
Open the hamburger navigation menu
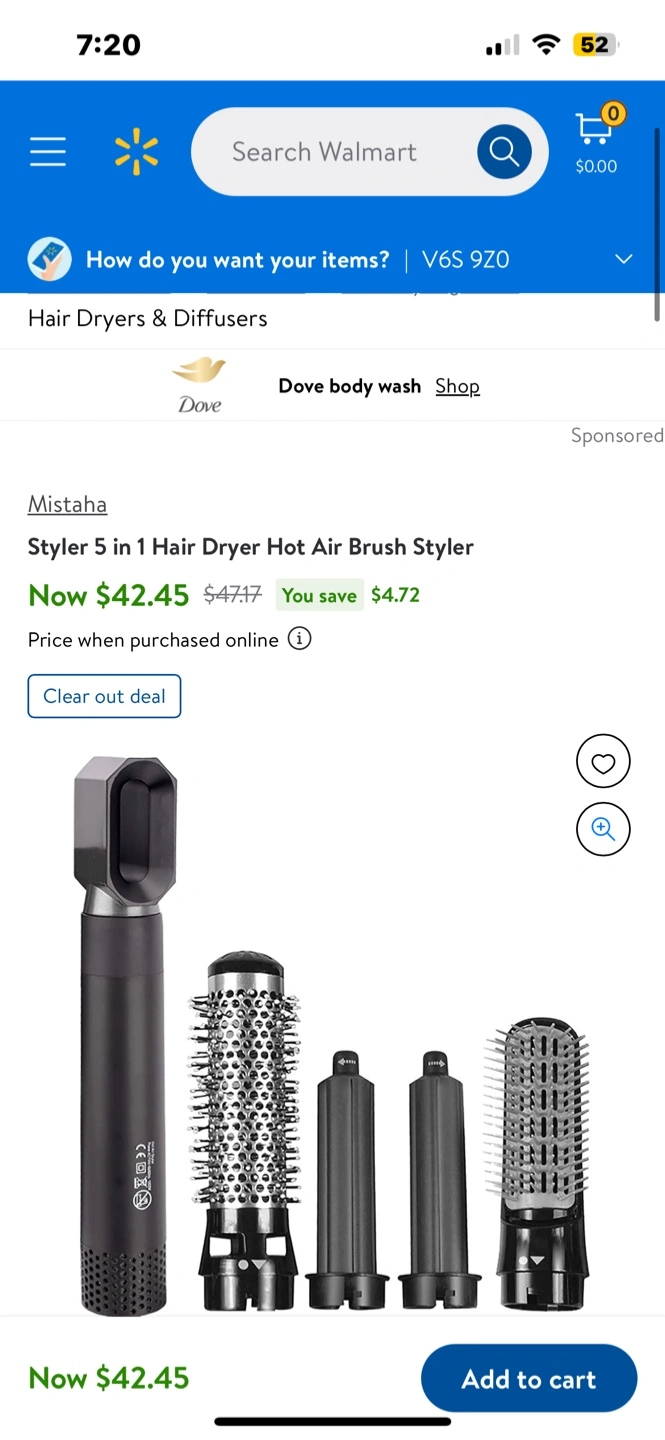(x=47, y=152)
